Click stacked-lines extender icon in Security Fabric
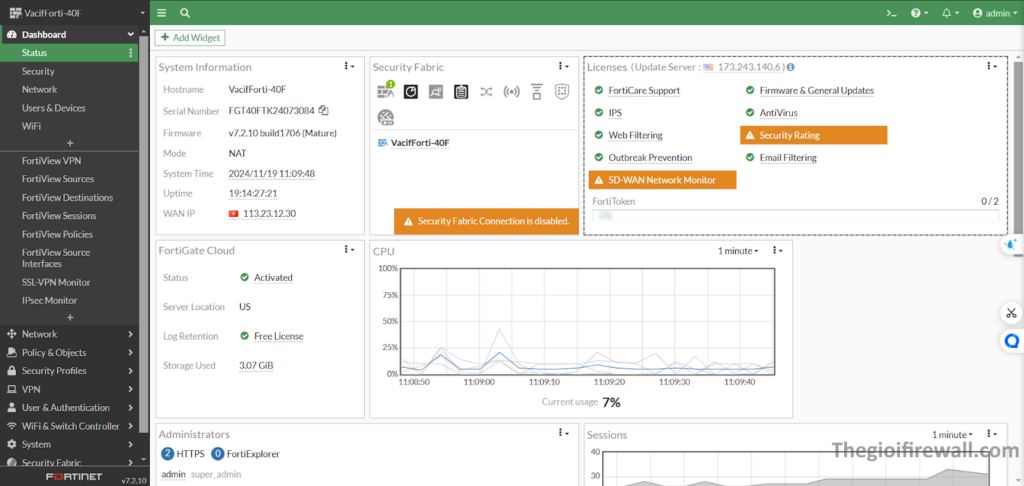The width and height of the screenshot is (1024, 486). tap(537, 91)
